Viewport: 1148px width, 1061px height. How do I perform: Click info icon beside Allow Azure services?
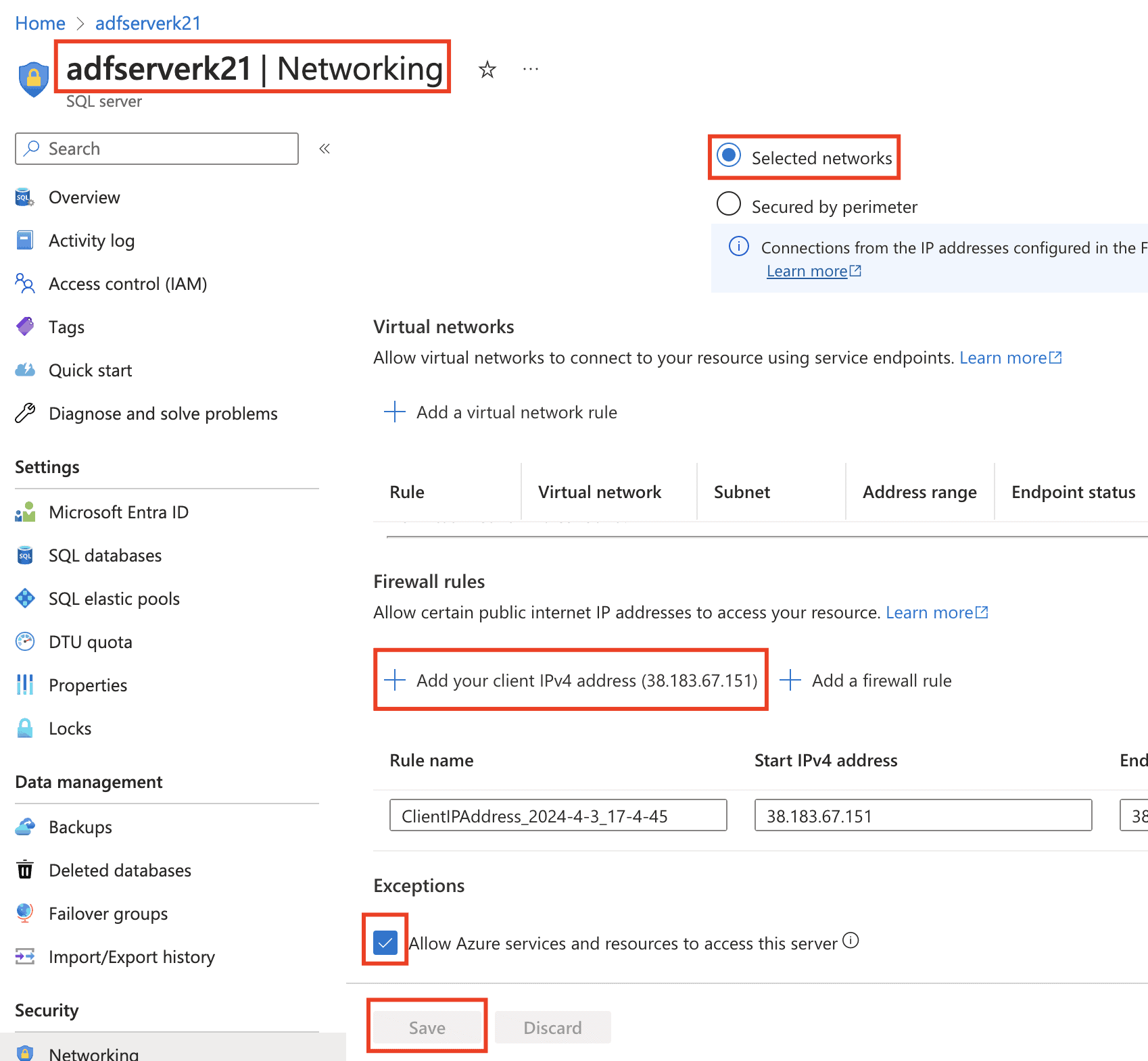851,941
